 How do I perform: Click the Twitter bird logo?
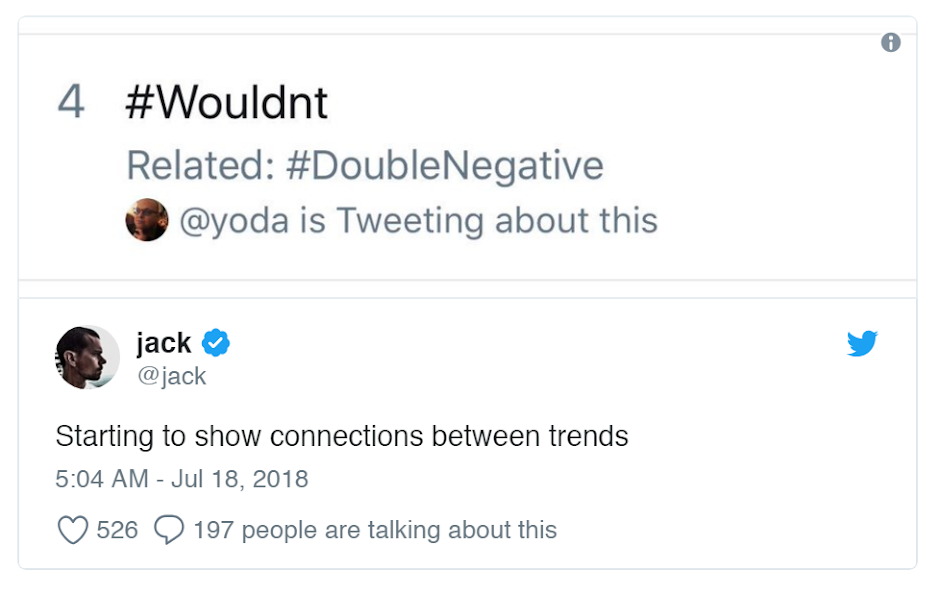tap(862, 344)
